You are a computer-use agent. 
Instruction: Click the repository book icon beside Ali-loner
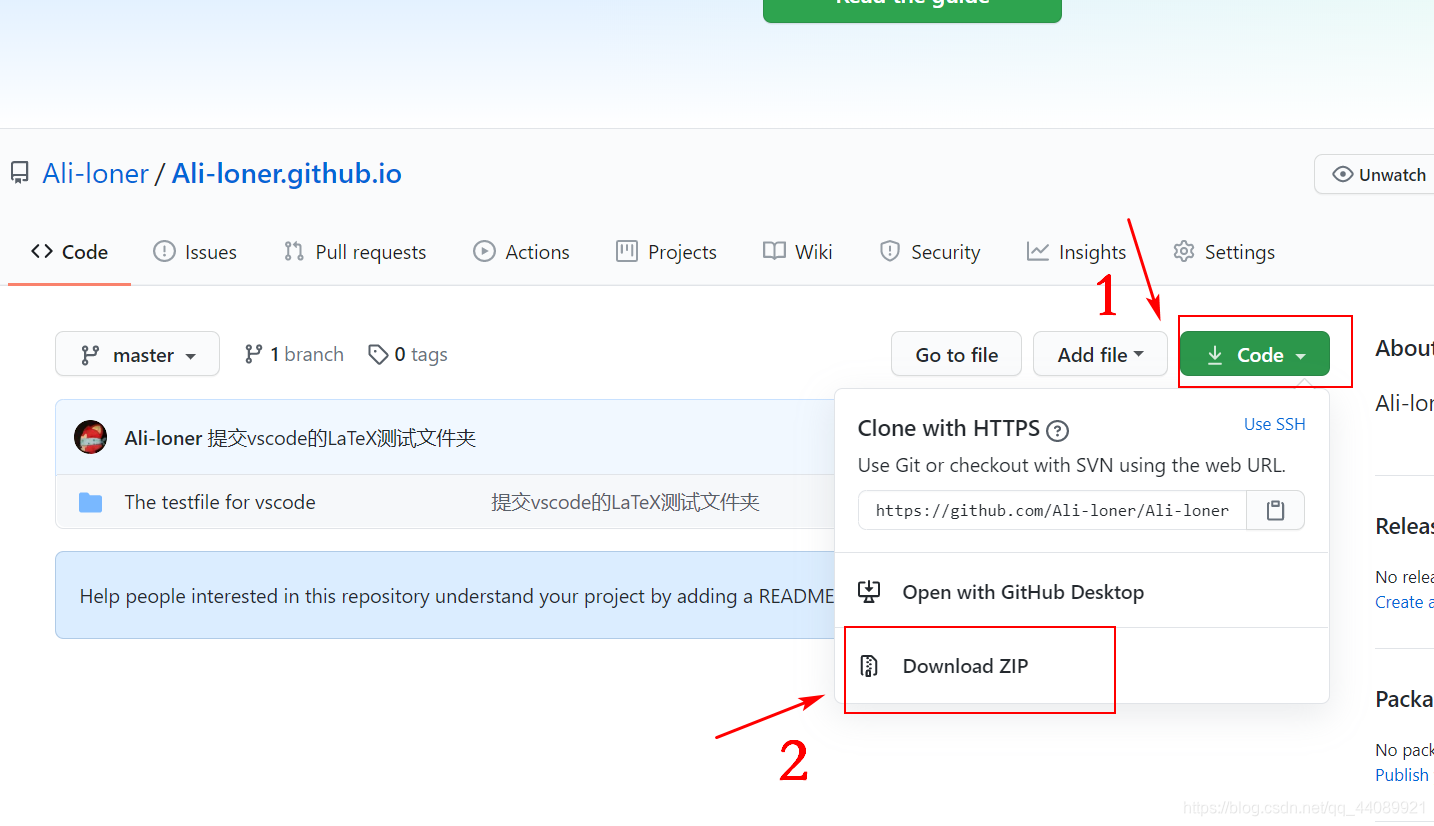click(x=20, y=174)
